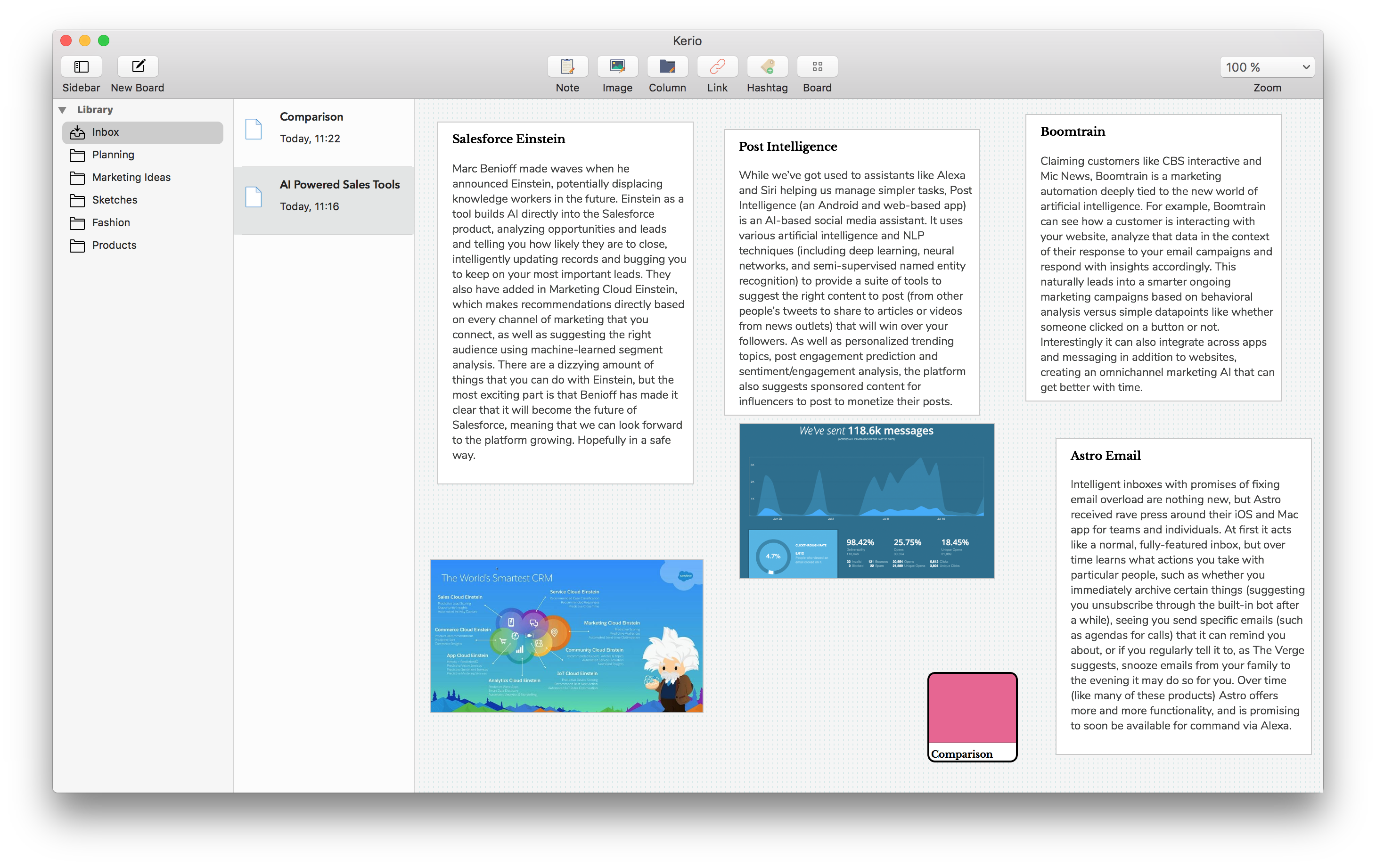Select the Boomtrain note heading
This screenshot has height=868, width=1376.
(1072, 131)
